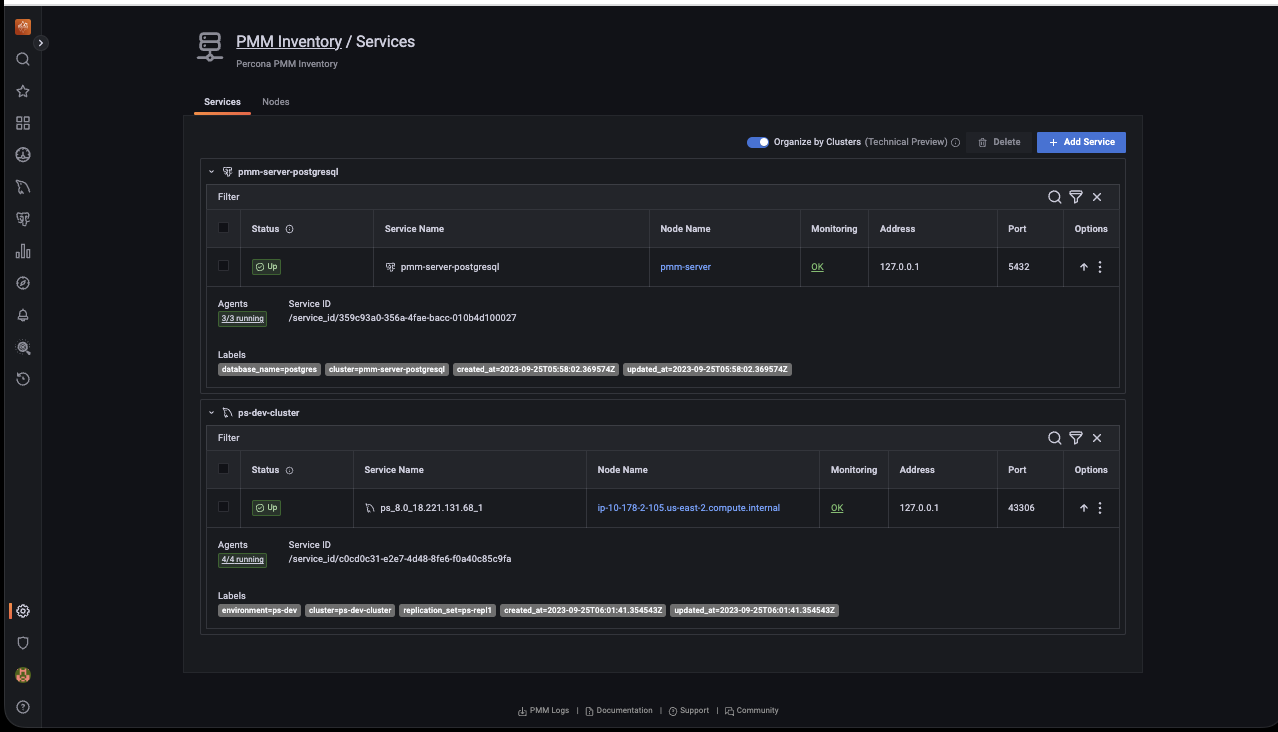The image size is (1278, 732).
Task: Click the search magnifier in ps-dev-cluster filter bar
Action: pyautogui.click(x=1054, y=438)
